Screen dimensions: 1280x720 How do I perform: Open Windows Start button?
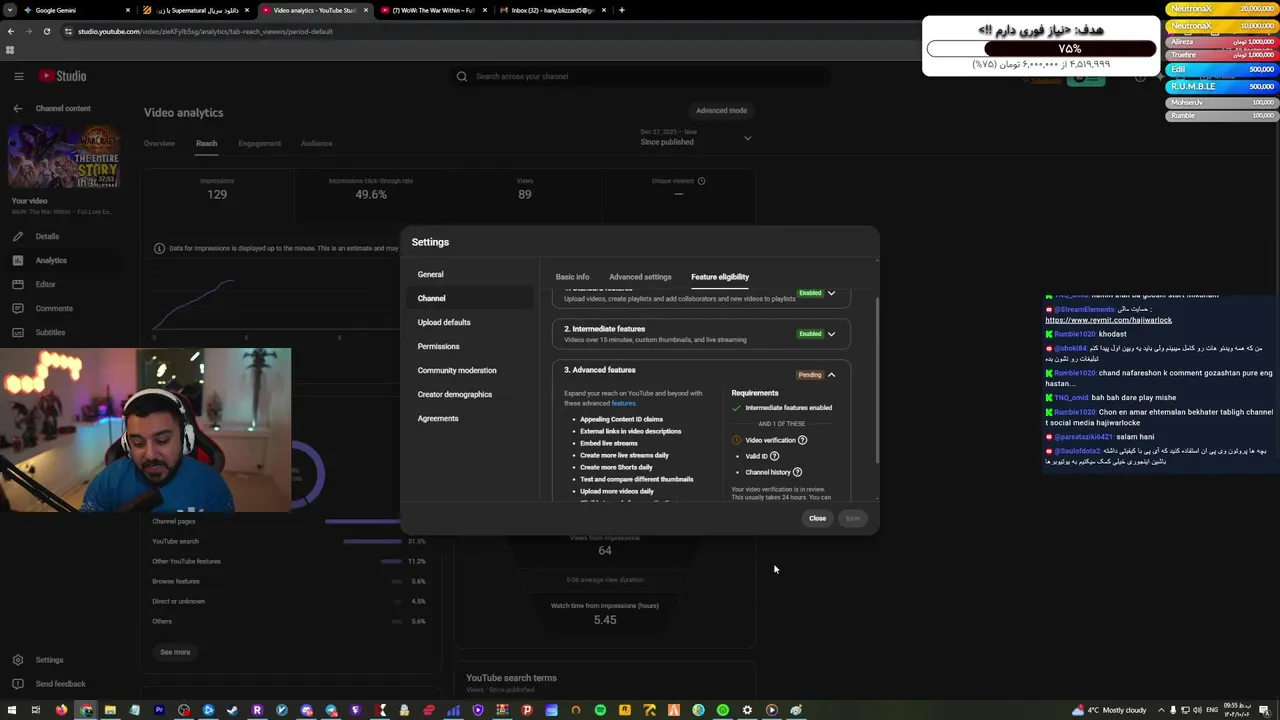pos(10,710)
